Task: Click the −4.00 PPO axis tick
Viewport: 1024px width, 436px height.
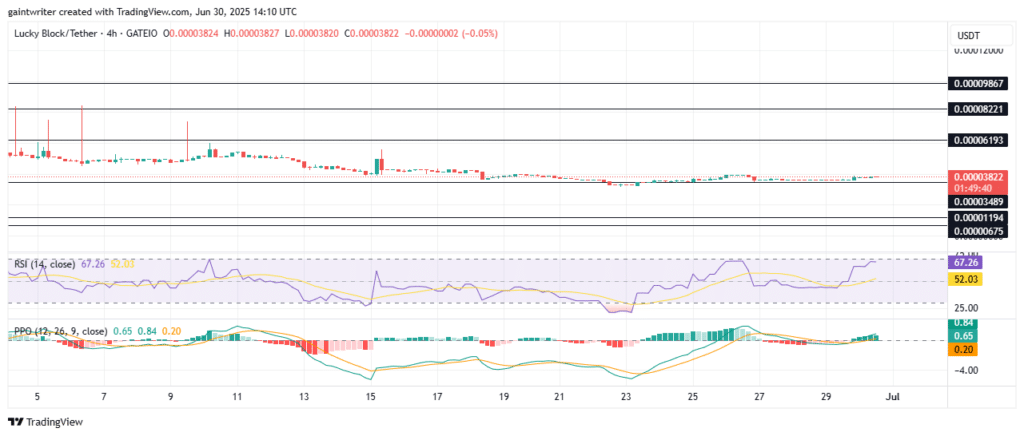Action: coord(966,370)
